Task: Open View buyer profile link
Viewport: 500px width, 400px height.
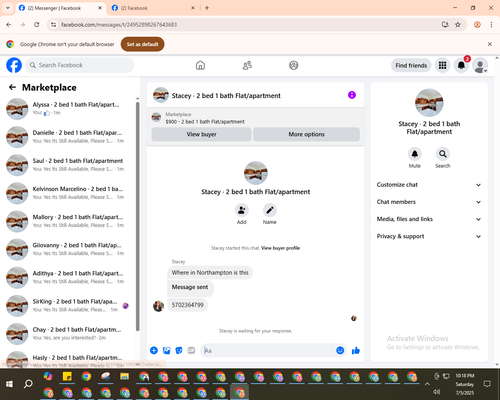Action: (280, 248)
